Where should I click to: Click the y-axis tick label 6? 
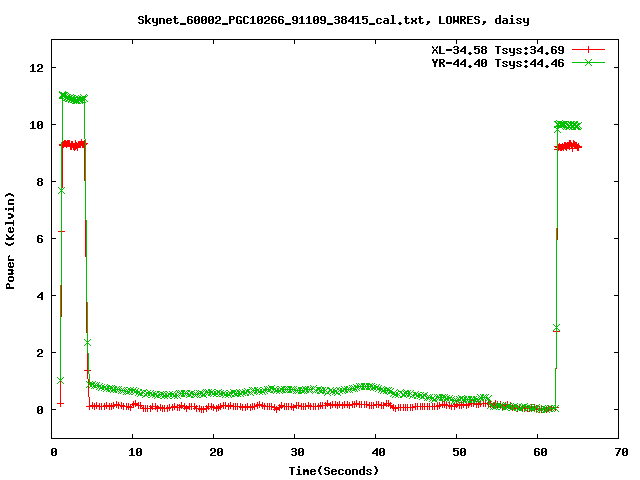[40, 239]
